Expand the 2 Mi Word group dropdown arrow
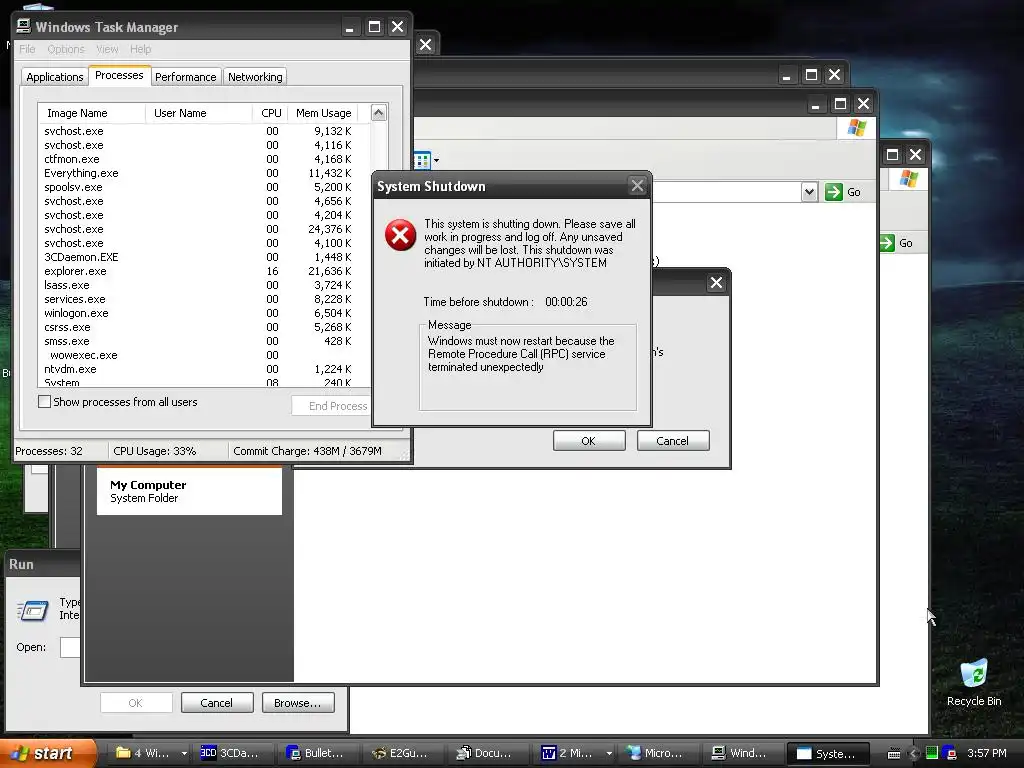The image size is (1024, 768). (x=609, y=753)
